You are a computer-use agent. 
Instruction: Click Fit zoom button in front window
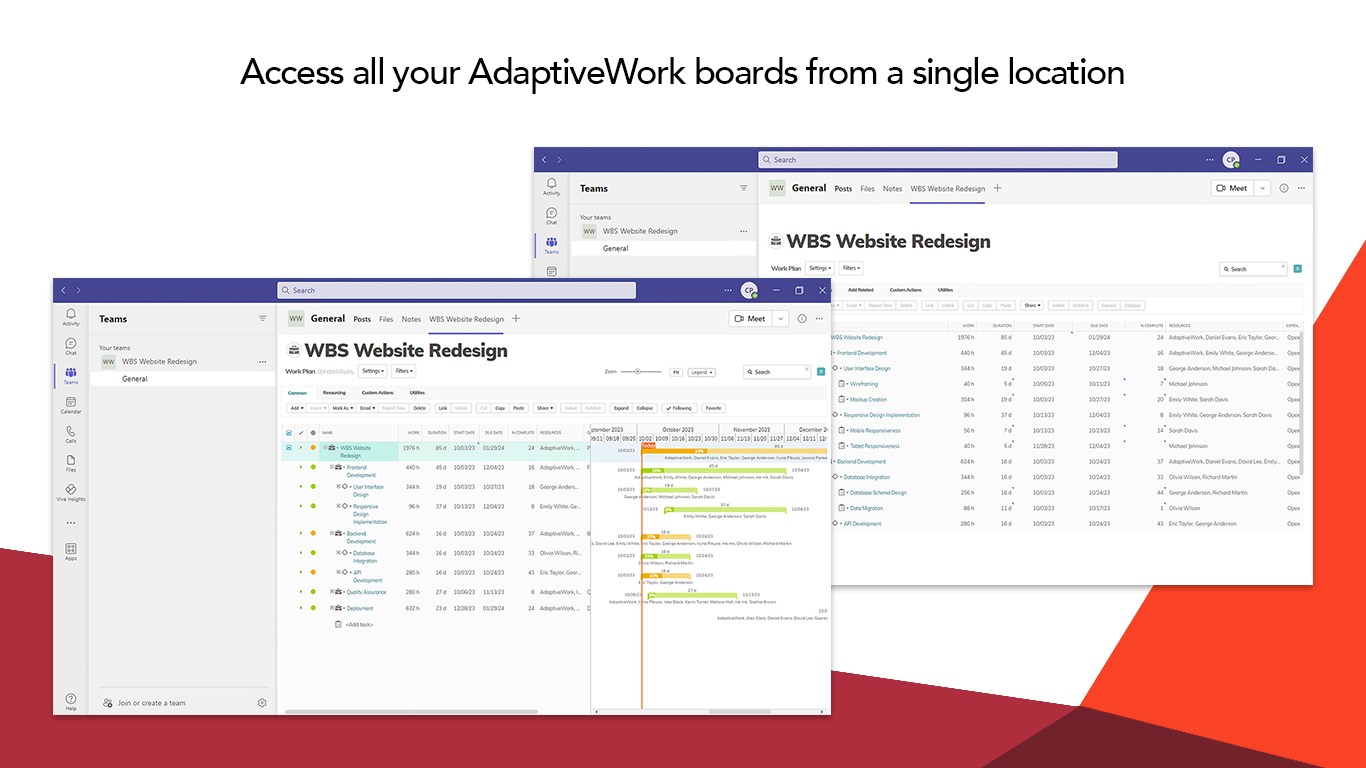click(676, 372)
